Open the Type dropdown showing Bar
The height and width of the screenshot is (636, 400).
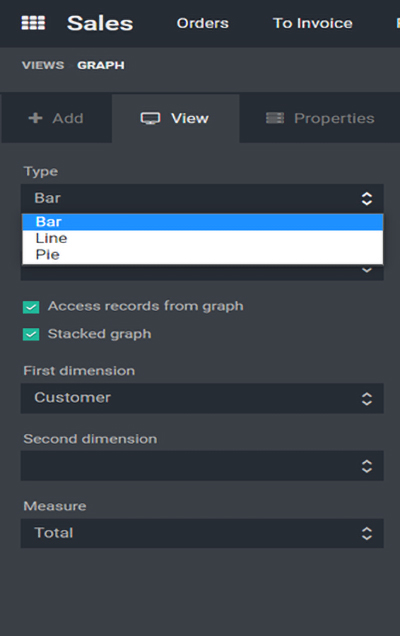tap(202, 198)
